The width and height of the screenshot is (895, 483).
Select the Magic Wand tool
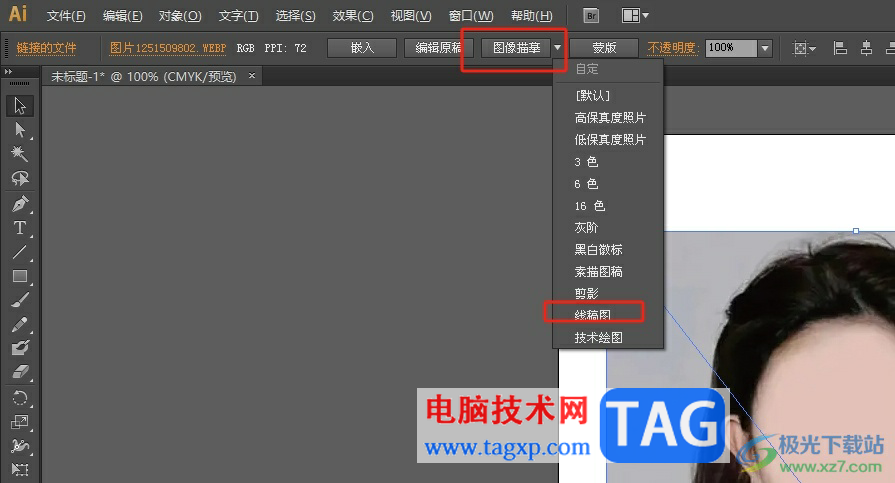pos(20,154)
